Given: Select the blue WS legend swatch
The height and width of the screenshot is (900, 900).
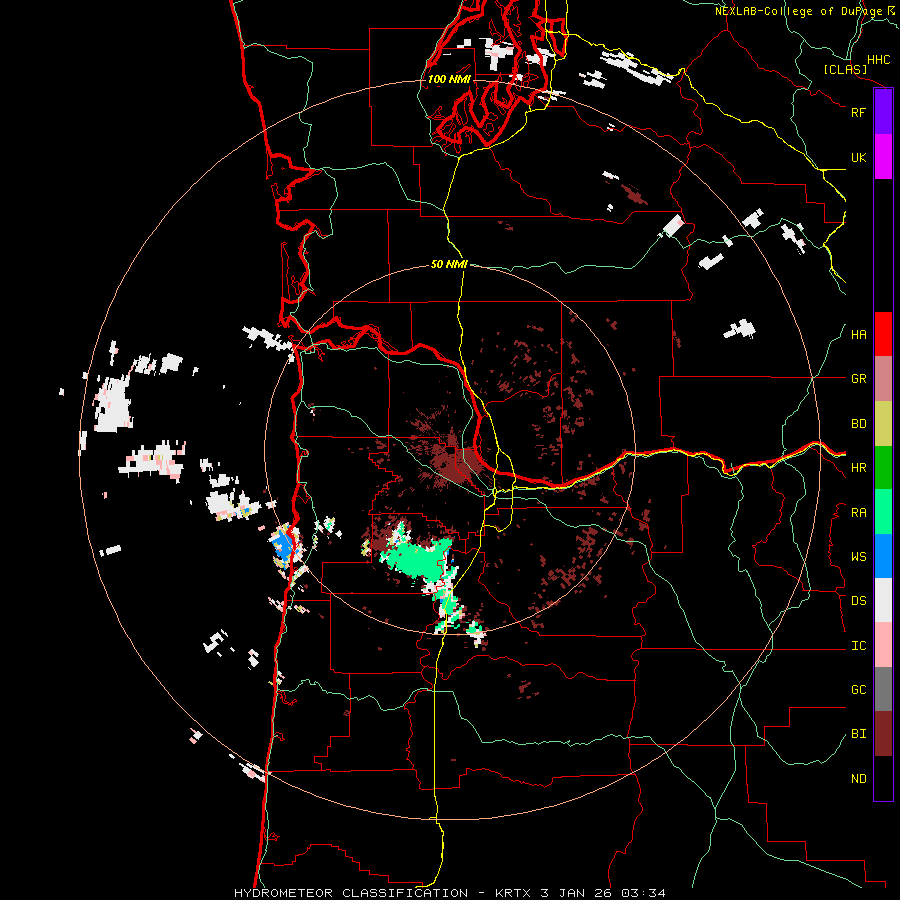Looking at the screenshot, I should (x=883, y=556).
